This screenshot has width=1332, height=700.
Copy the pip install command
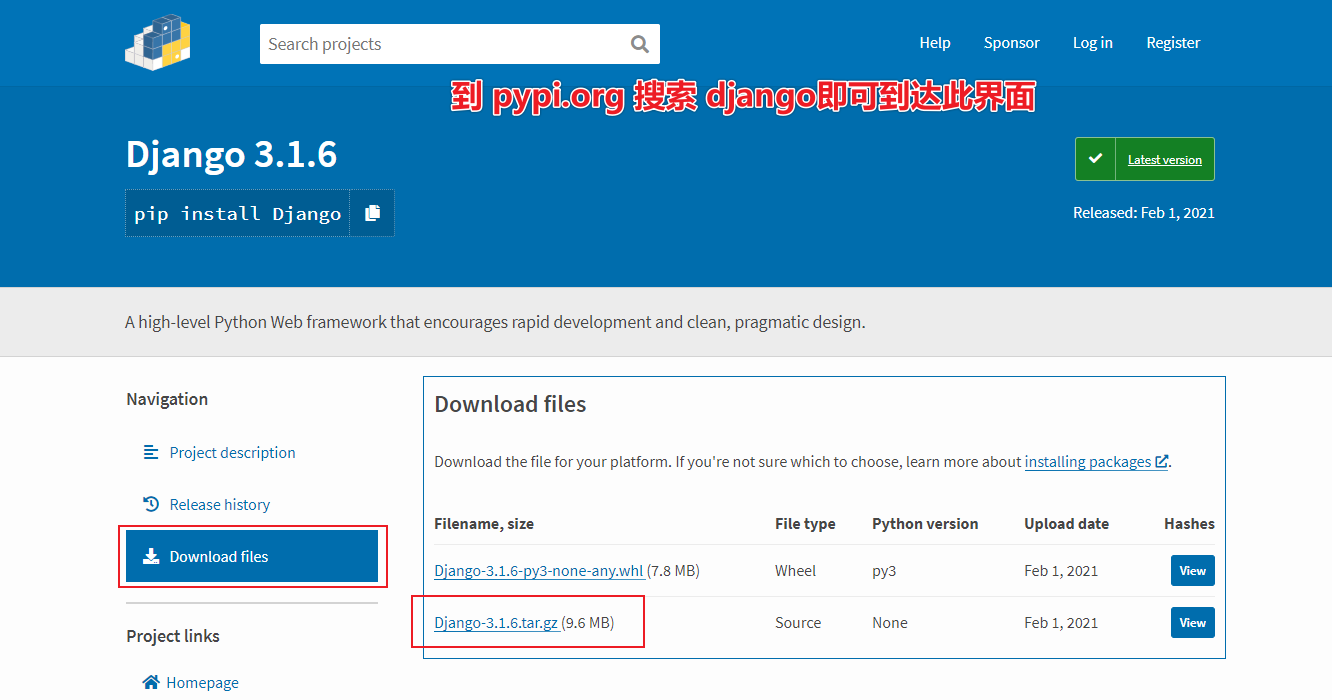[372, 213]
